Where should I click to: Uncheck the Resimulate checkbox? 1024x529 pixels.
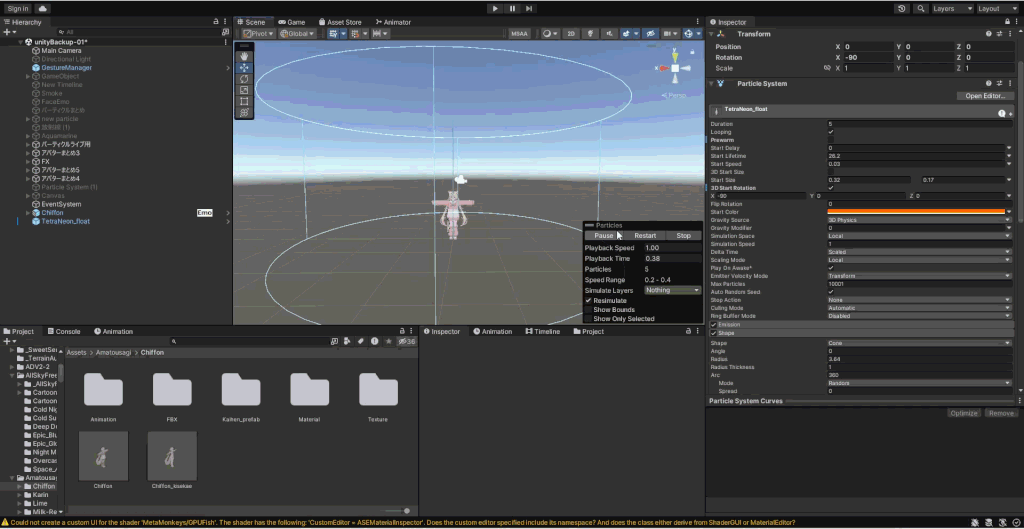coord(589,300)
